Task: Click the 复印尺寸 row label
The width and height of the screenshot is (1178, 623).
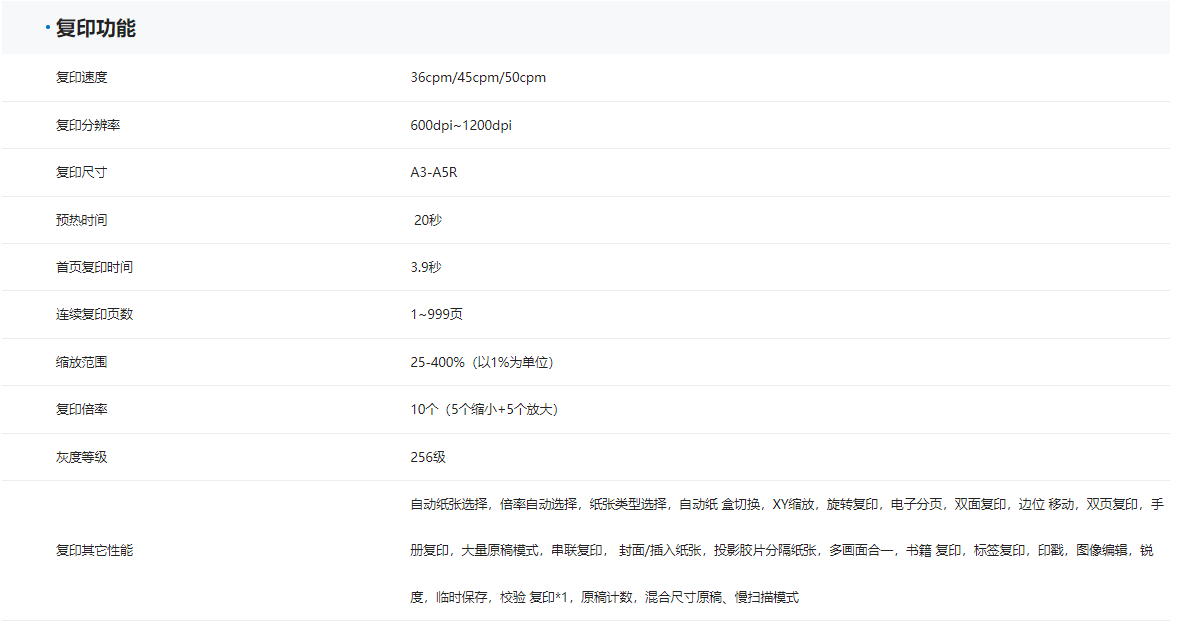Action: tap(81, 172)
